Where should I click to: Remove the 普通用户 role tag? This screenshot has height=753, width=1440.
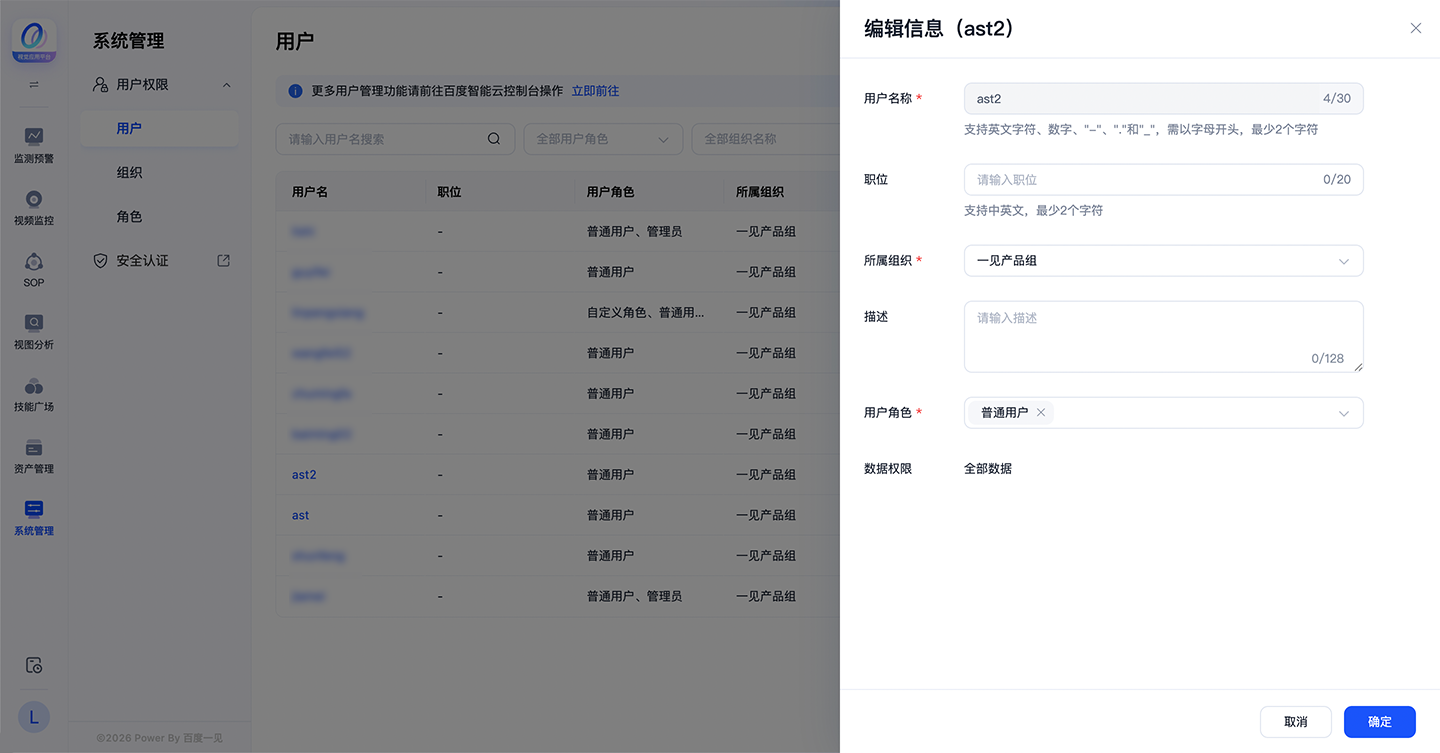pyautogui.click(x=1041, y=412)
